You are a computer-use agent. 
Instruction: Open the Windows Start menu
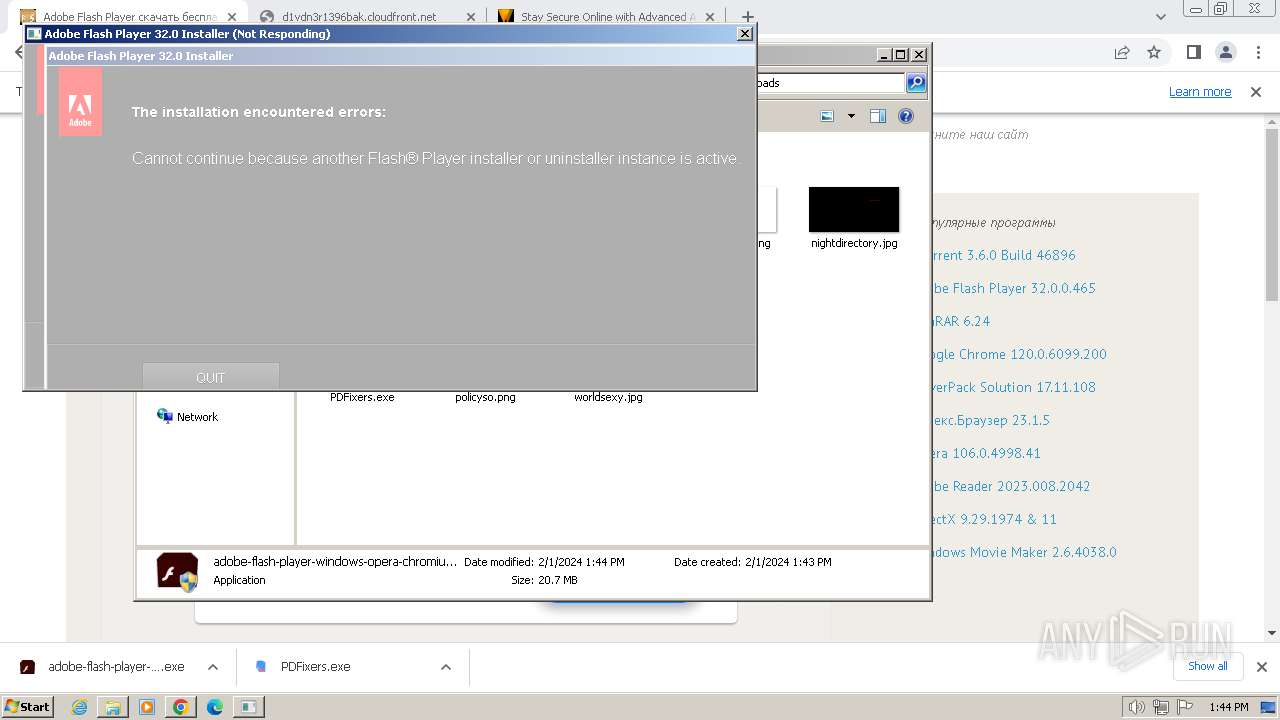click(28, 706)
